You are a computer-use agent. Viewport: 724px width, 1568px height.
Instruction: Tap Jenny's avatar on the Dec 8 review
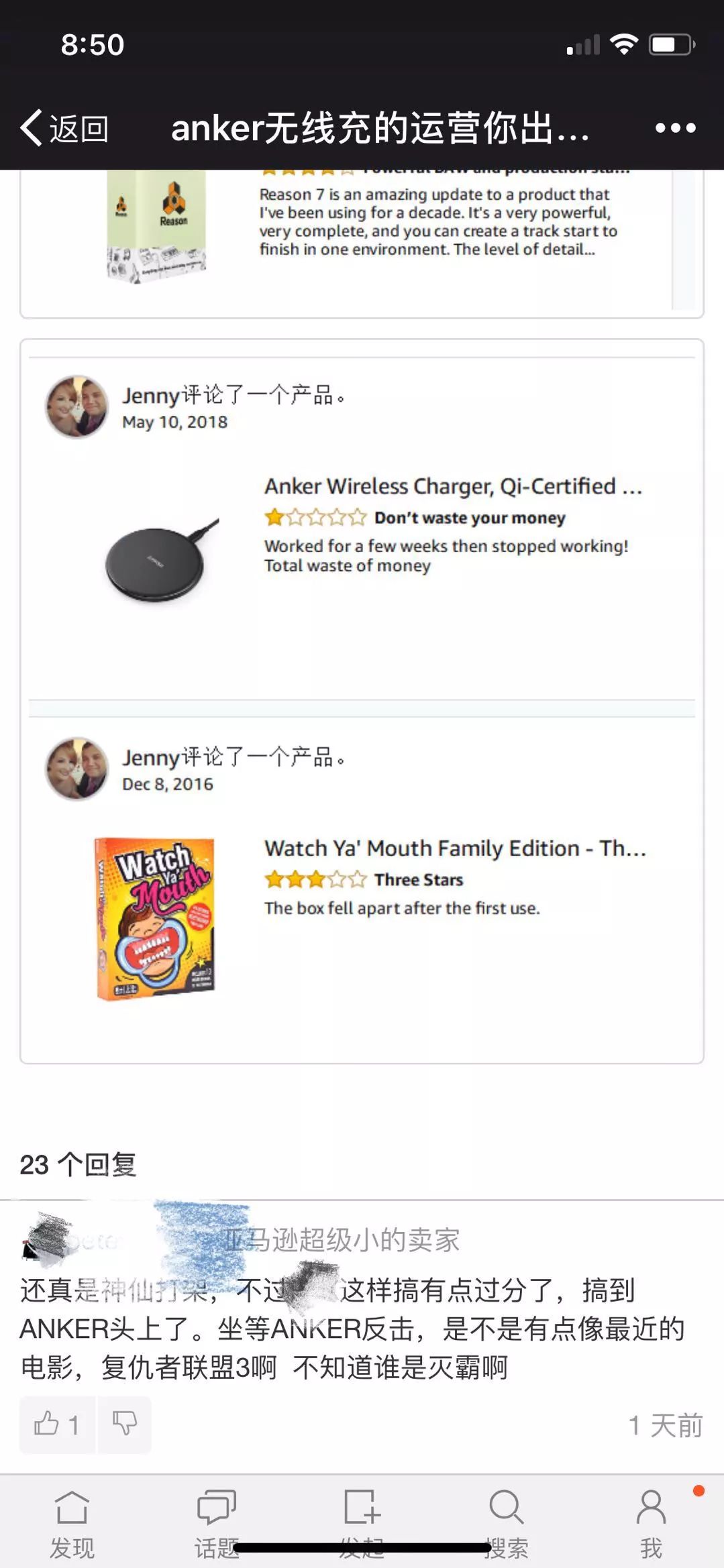coord(76,769)
